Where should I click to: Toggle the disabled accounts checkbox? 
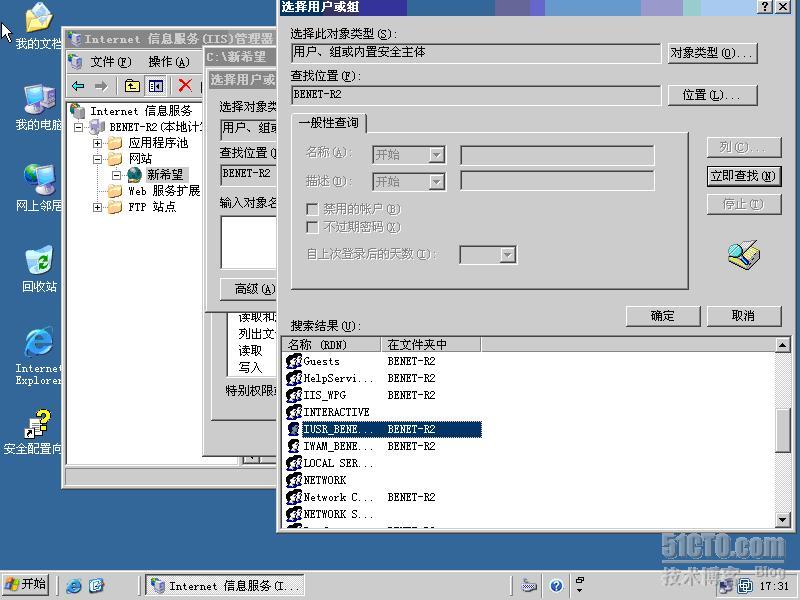(x=312, y=209)
